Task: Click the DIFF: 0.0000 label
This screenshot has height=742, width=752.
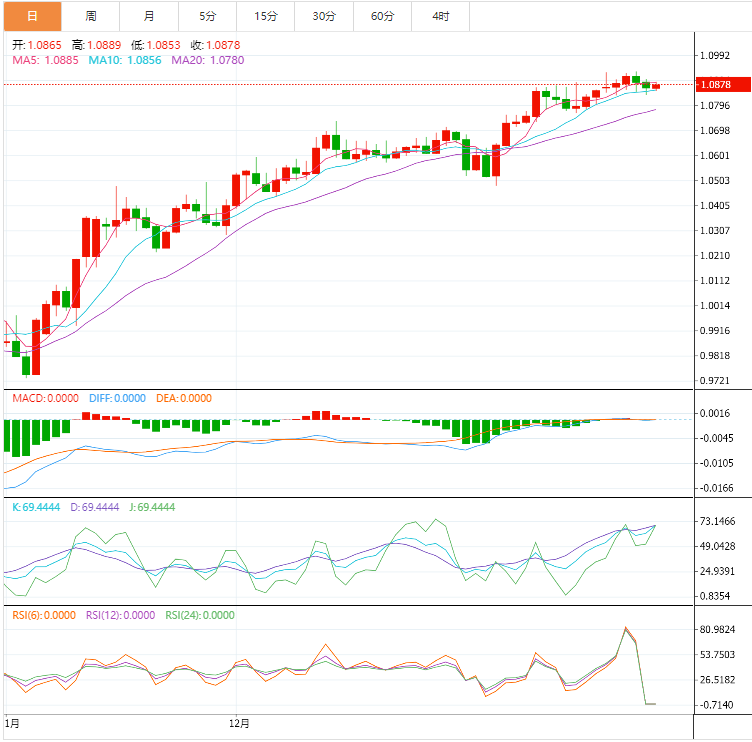Action: pos(115,398)
